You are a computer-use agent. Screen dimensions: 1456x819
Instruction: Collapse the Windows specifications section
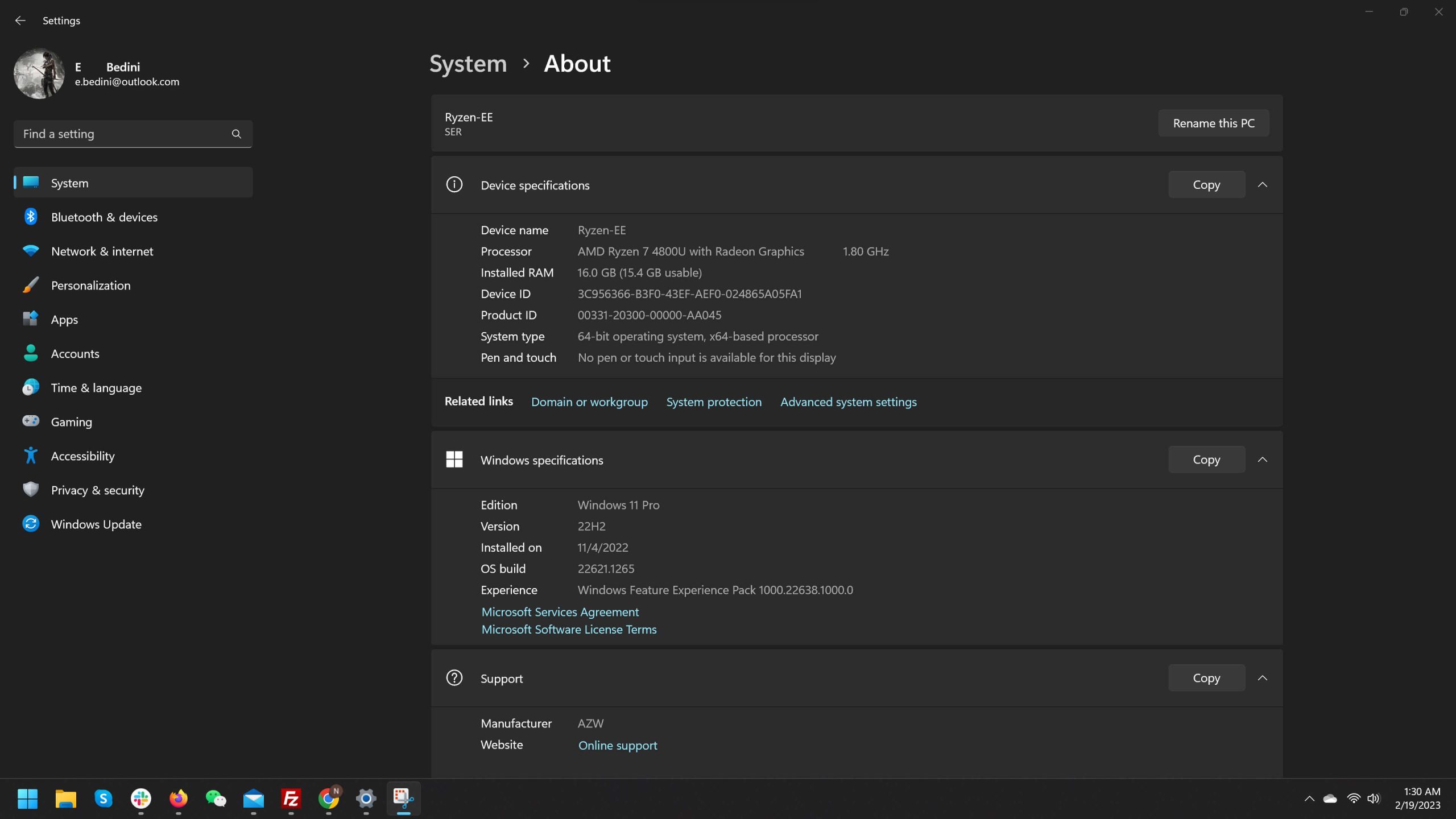click(1263, 459)
